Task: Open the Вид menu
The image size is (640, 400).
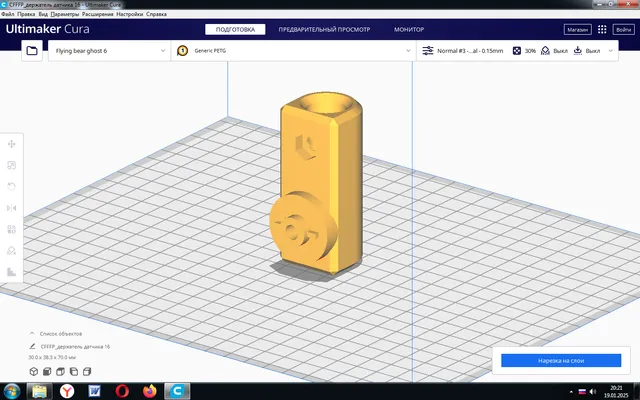Action: coord(43,14)
